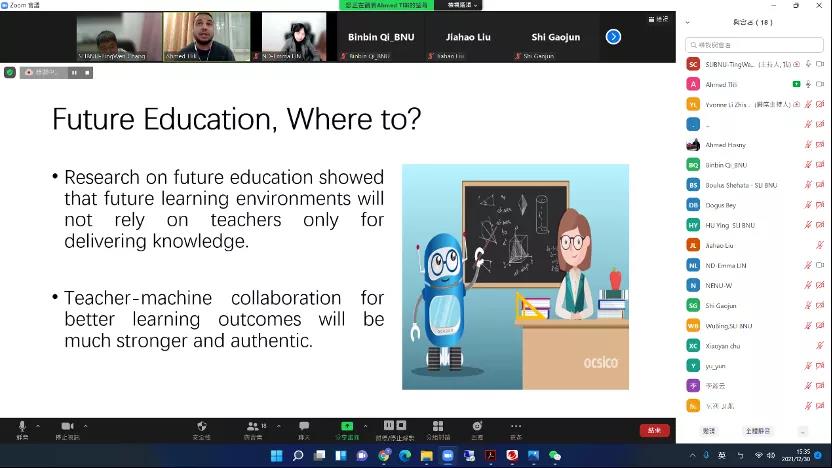Click the participant search input field

point(755,44)
